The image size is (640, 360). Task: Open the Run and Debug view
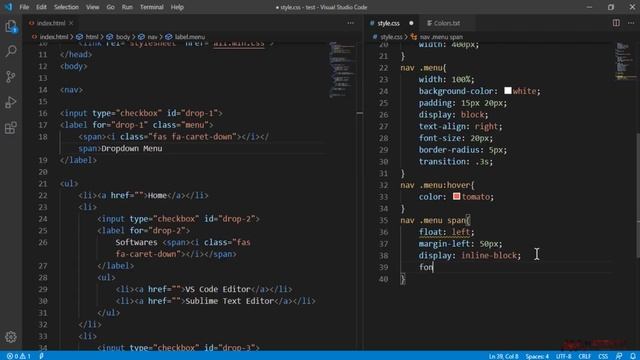(x=11, y=102)
